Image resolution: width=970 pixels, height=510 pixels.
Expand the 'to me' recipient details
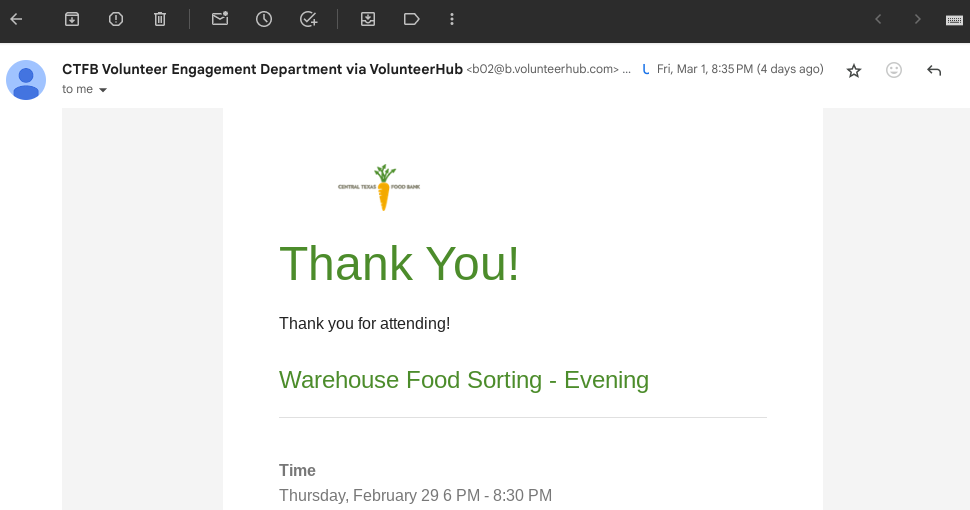102,90
